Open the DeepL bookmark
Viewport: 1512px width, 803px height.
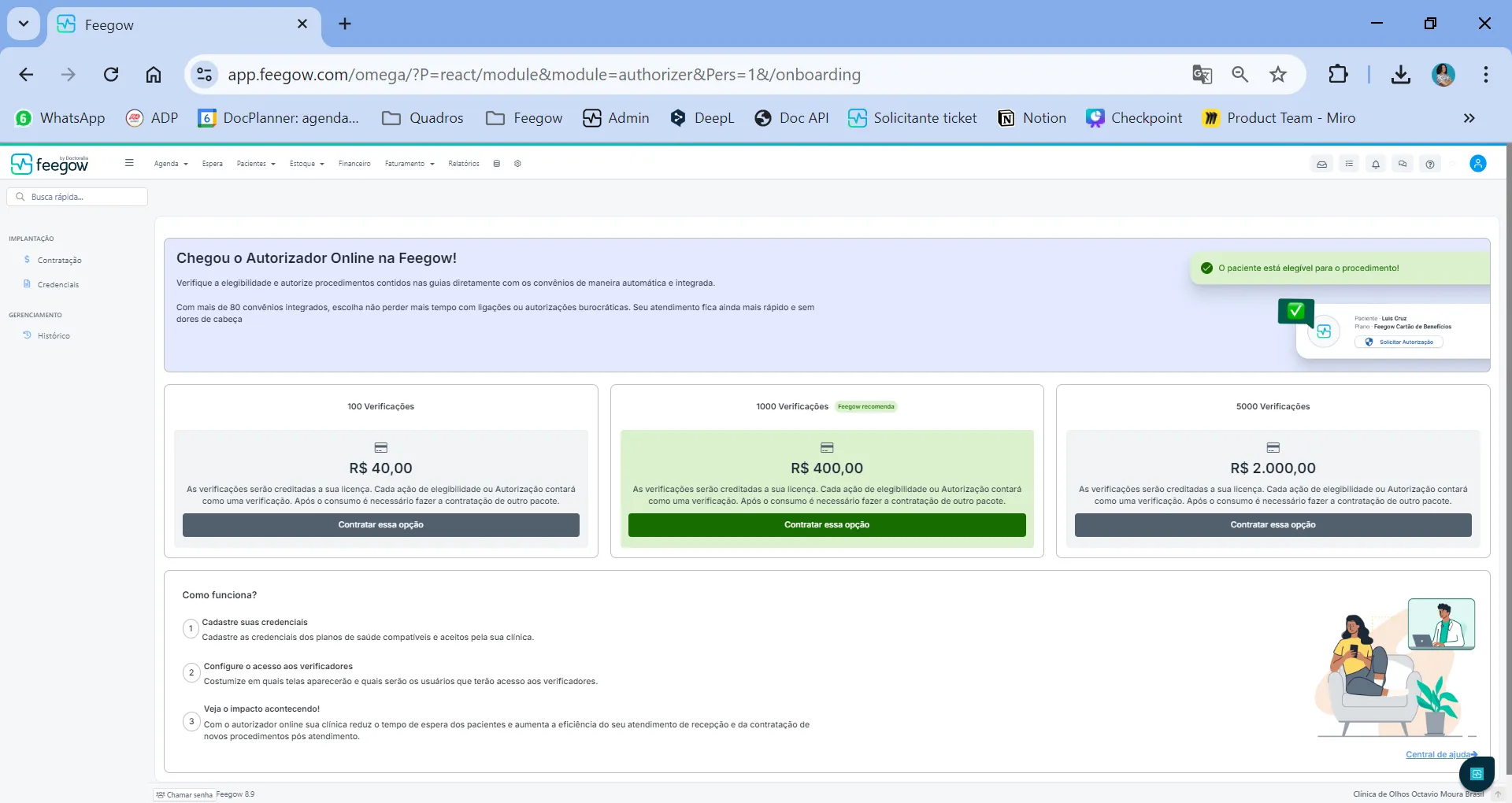pos(702,118)
